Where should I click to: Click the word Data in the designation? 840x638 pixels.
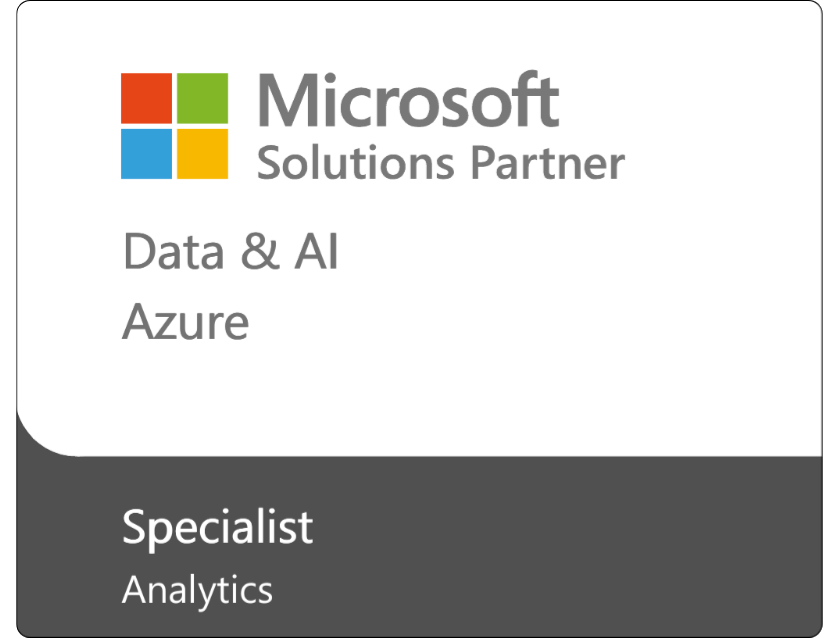tap(174, 251)
